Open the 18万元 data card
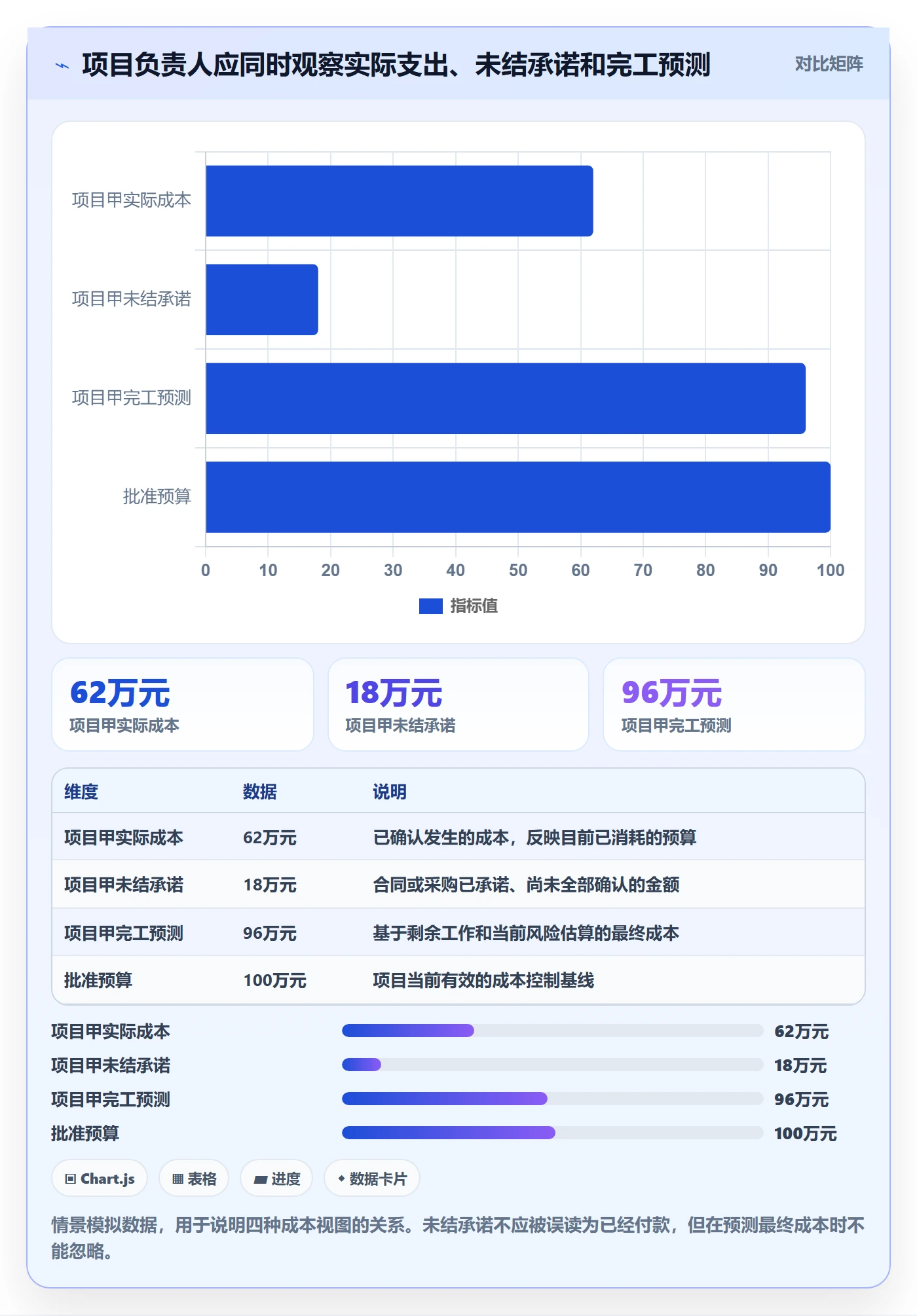 (458, 704)
